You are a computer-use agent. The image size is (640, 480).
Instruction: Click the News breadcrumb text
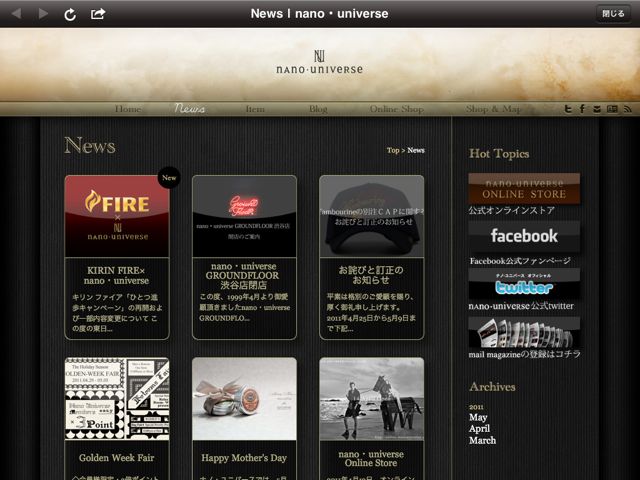416,150
